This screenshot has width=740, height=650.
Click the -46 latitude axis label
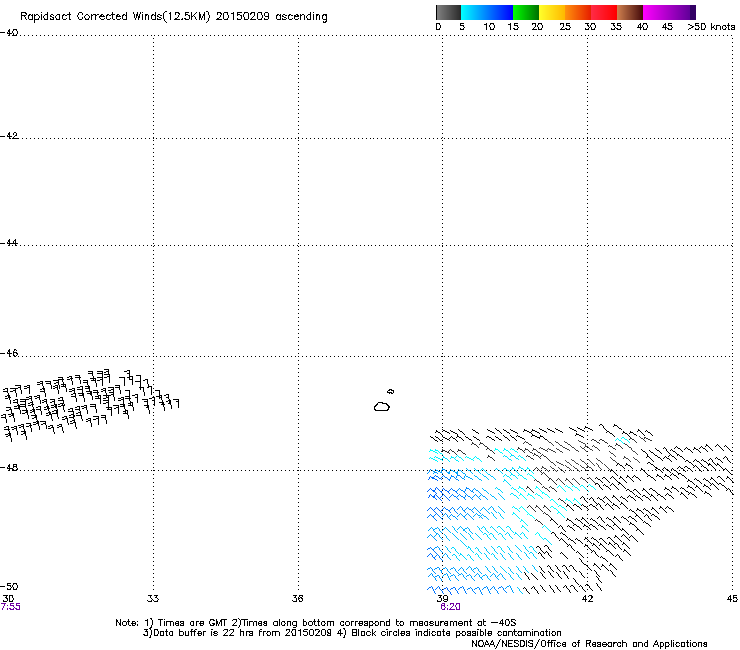click(9, 354)
